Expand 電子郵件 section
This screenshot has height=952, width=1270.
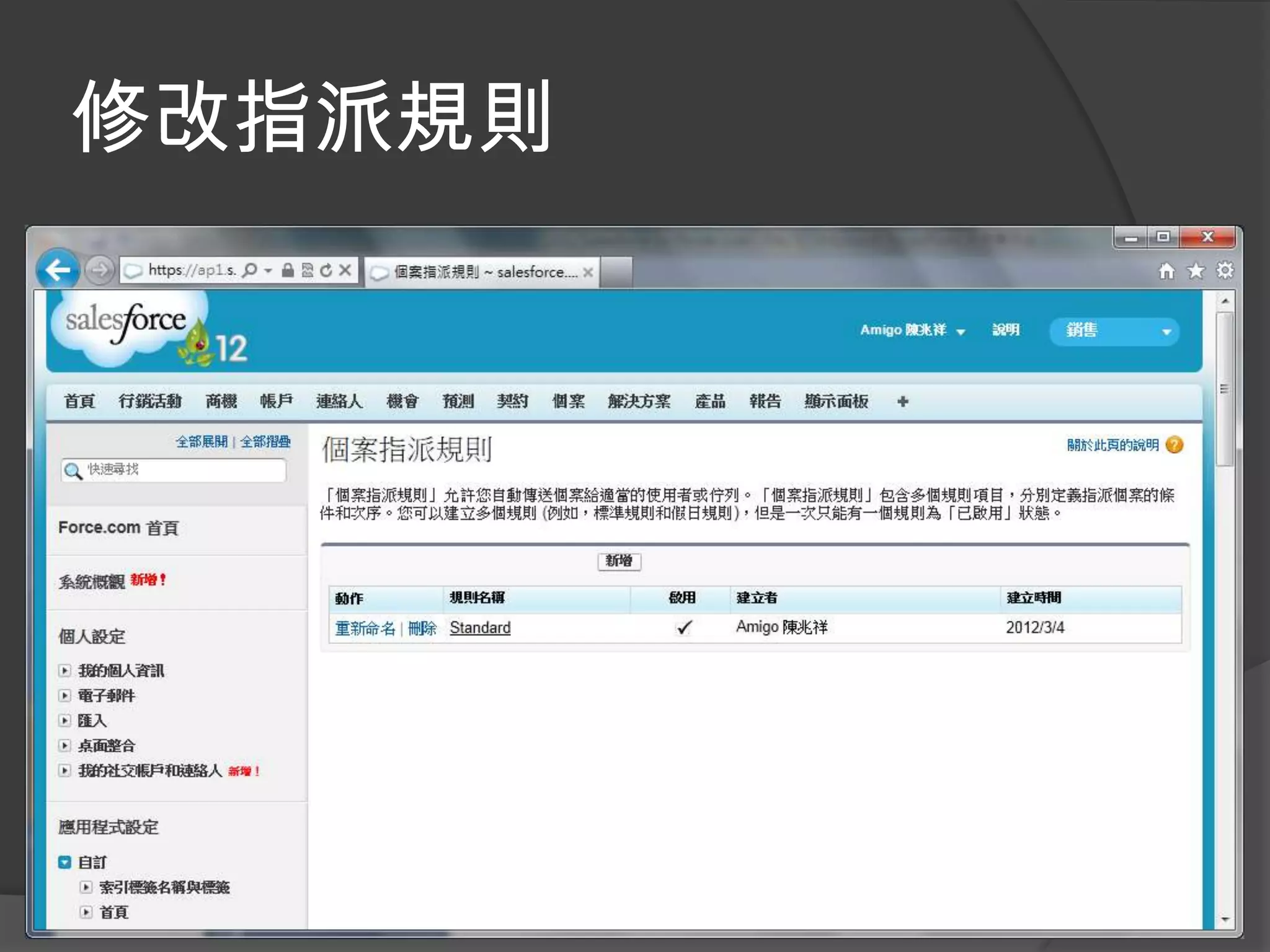click(64, 695)
